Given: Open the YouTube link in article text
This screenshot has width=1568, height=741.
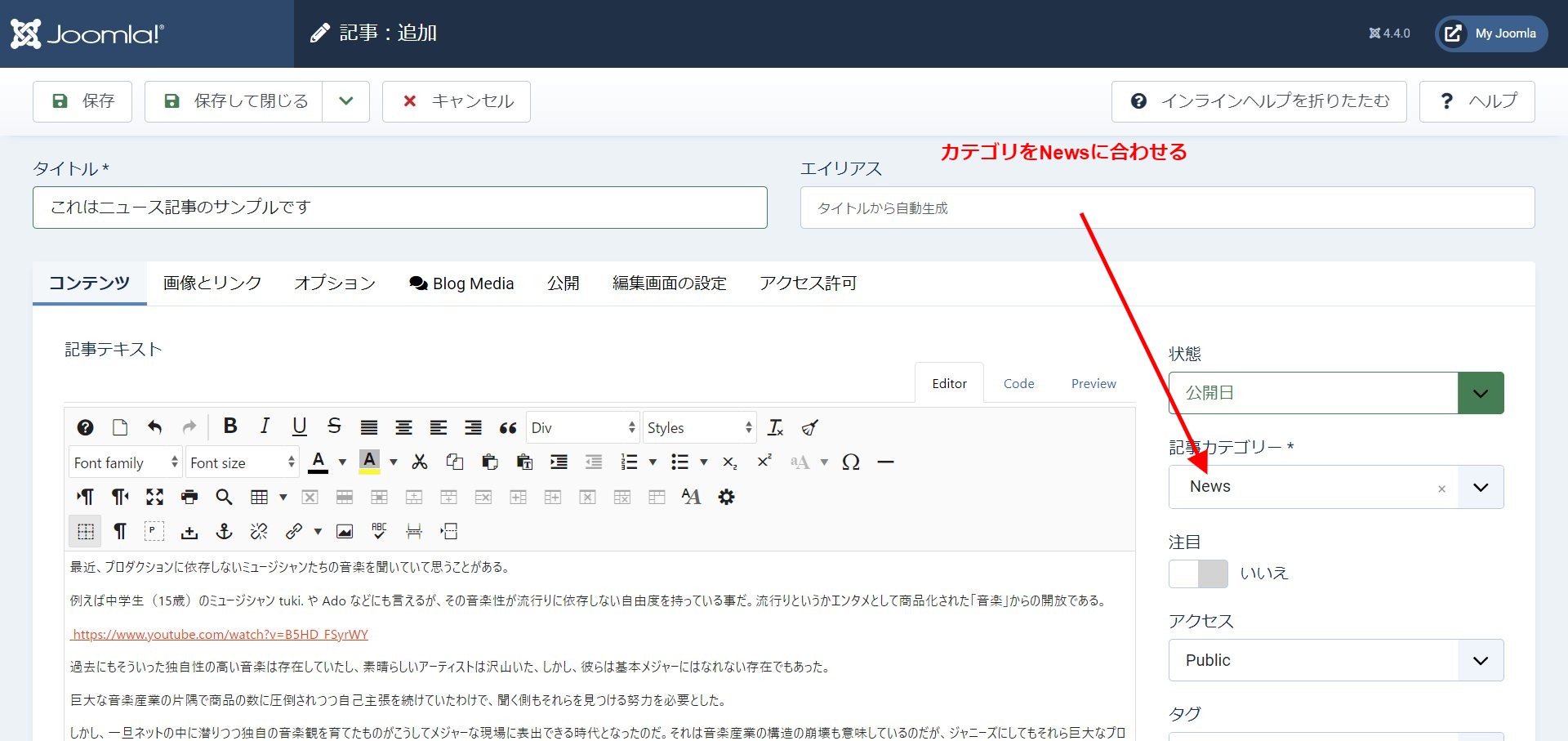Looking at the screenshot, I should (x=220, y=634).
